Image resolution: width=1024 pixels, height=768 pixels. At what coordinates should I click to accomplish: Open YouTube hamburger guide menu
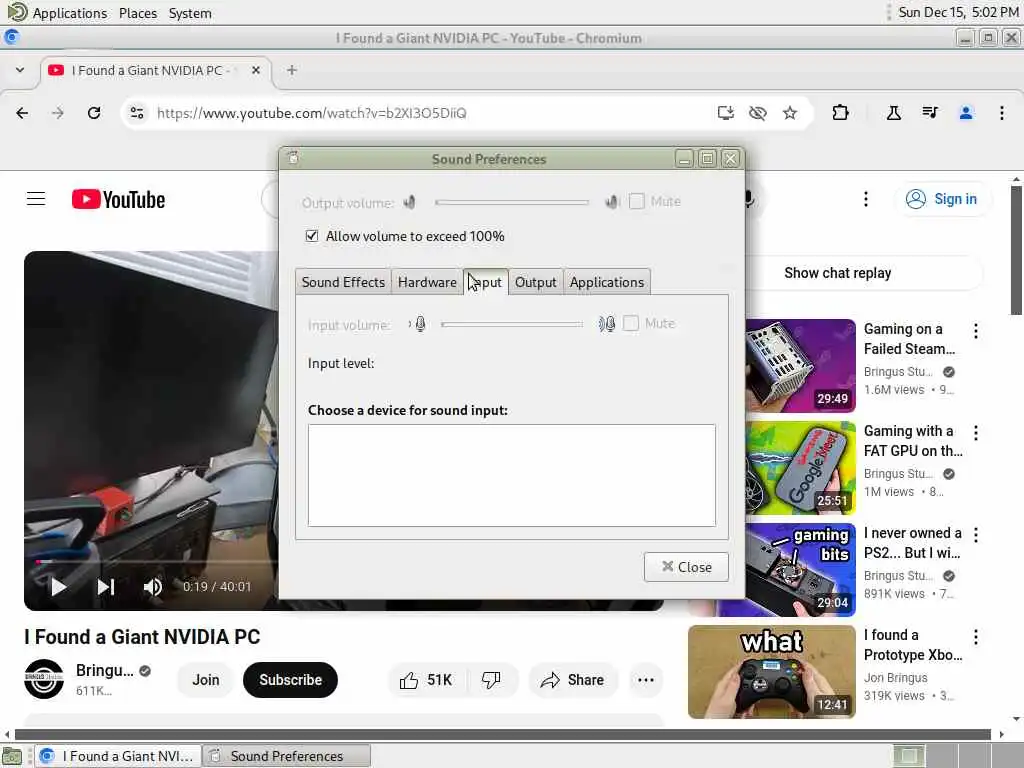(x=36, y=199)
